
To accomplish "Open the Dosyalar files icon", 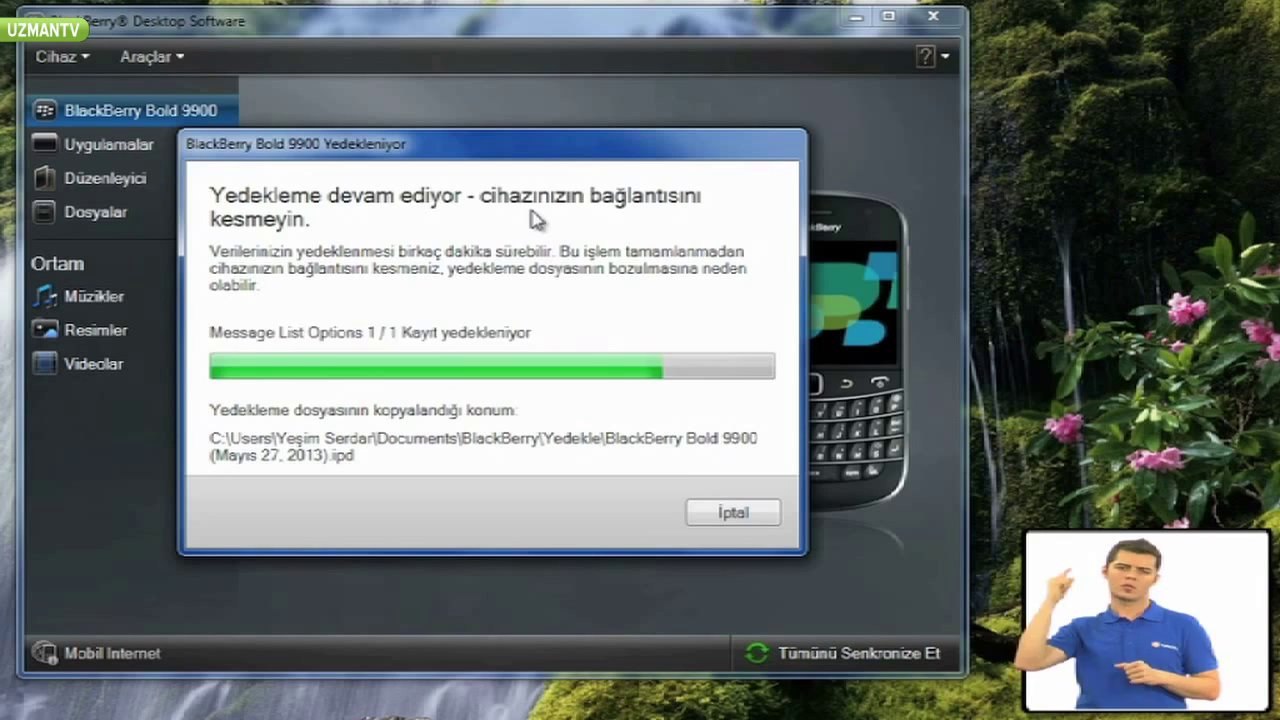I will (x=44, y=212).
